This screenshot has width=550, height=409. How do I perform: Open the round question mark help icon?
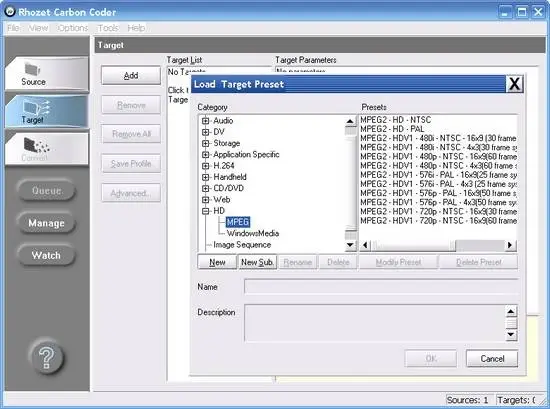pyautogui.click(x=46, y=357)
